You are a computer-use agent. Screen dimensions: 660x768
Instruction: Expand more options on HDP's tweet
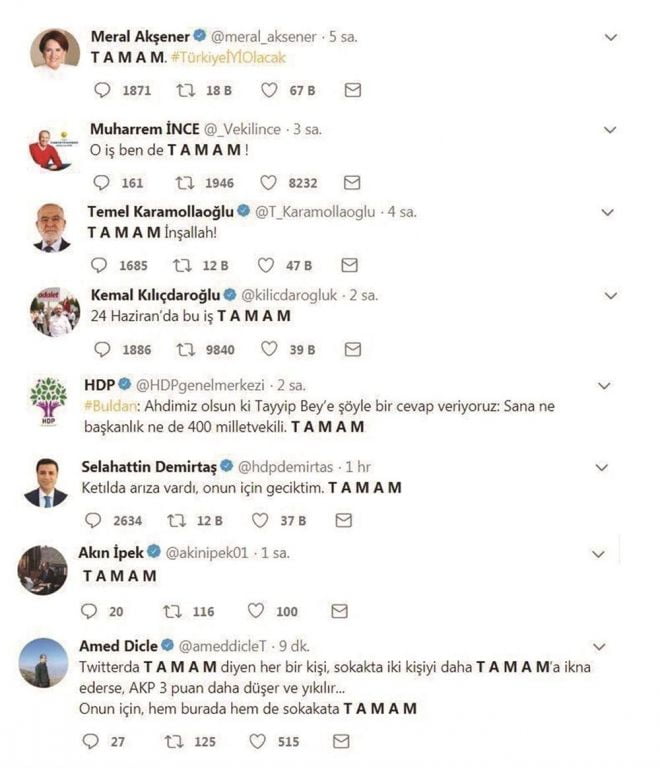coord(603,386)
